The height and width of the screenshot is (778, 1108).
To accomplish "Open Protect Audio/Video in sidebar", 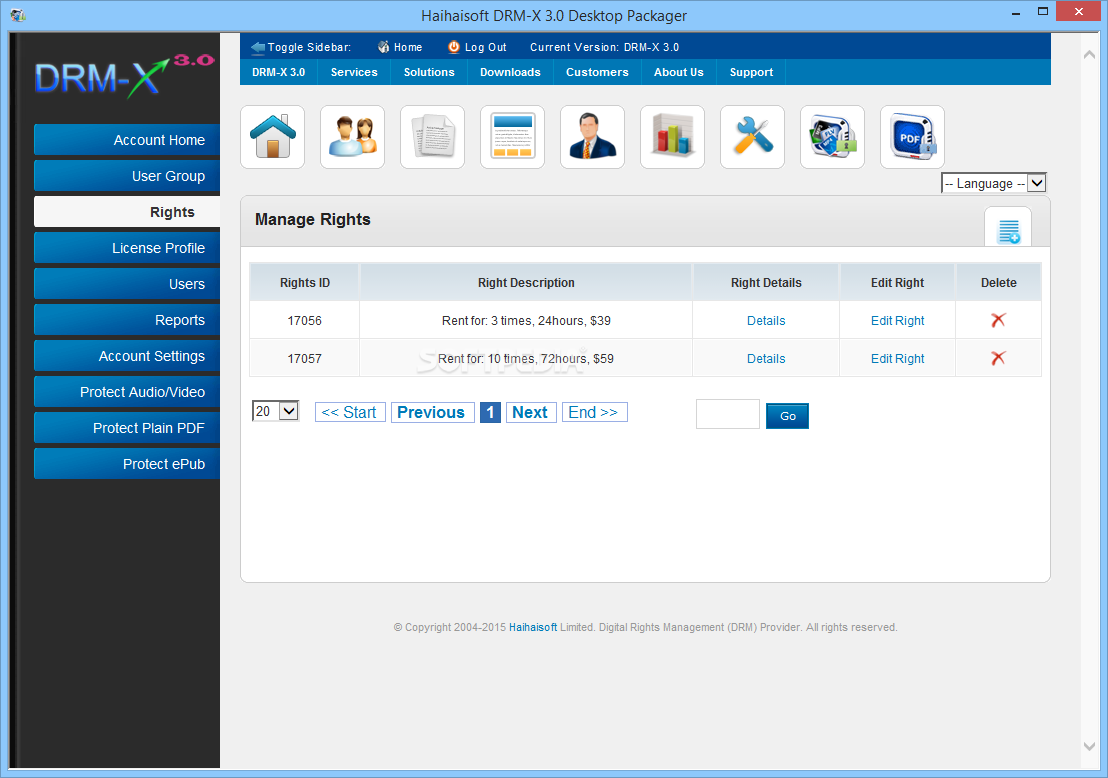I will click(127, 392).
